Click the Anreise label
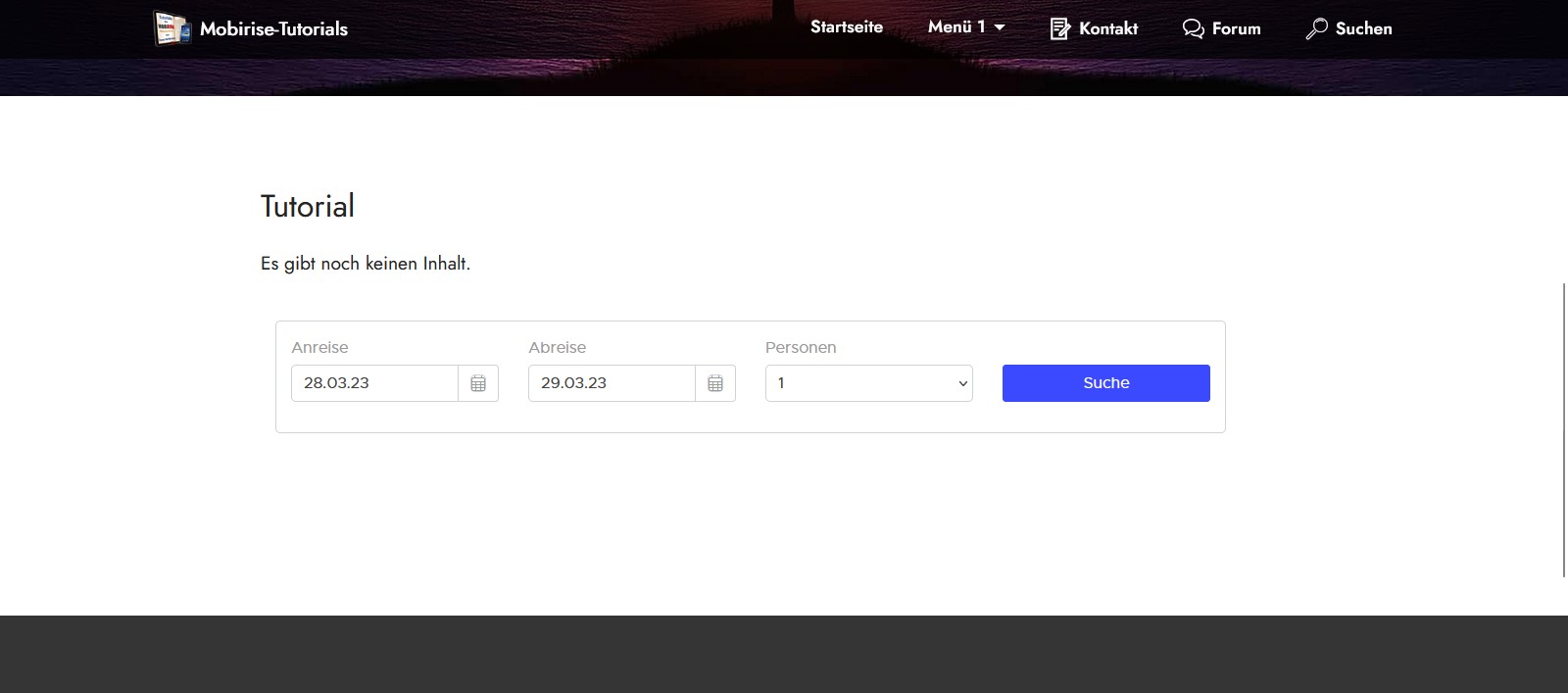Screen dimensions: 1568x693 pyautogui.click(x=319, y=347)
